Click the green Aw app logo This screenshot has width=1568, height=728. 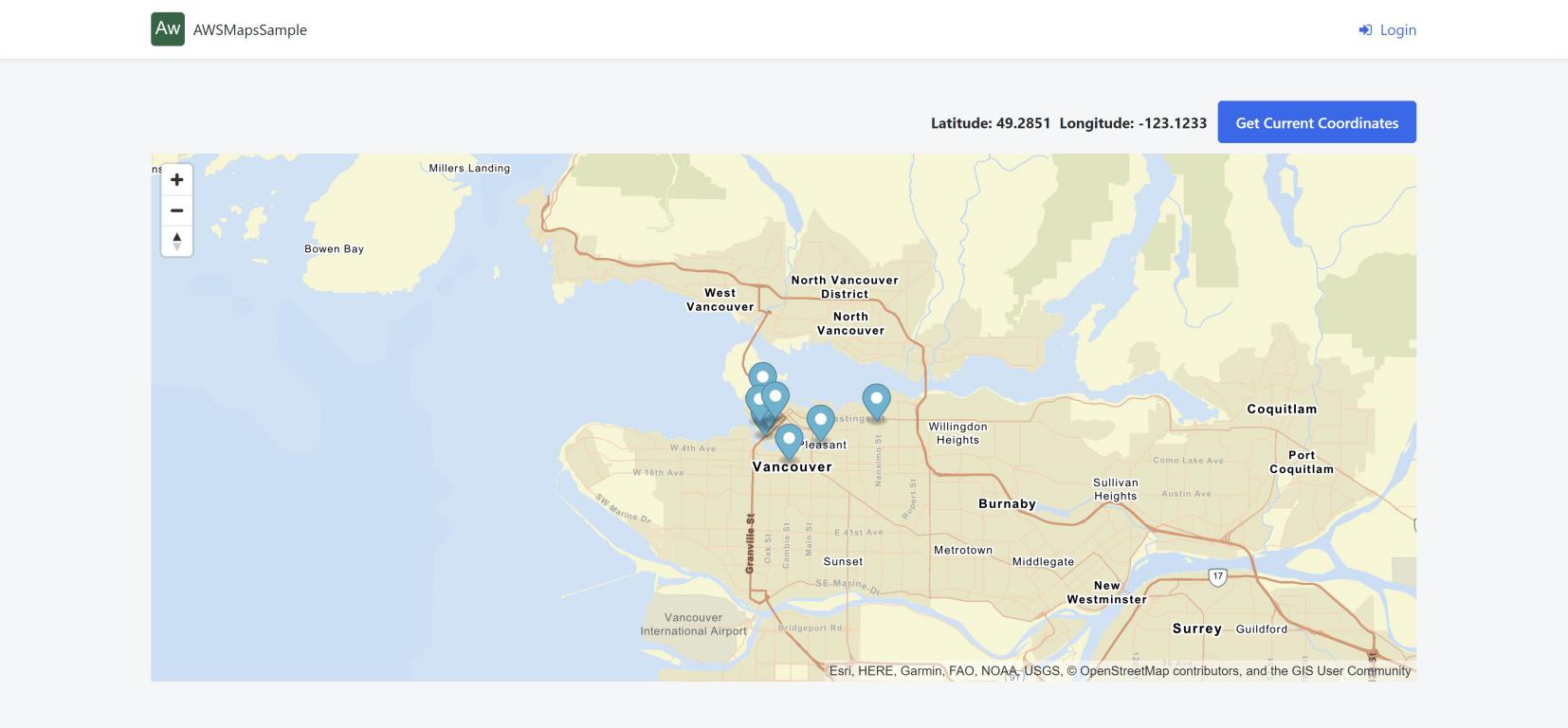tap(168, 29)
